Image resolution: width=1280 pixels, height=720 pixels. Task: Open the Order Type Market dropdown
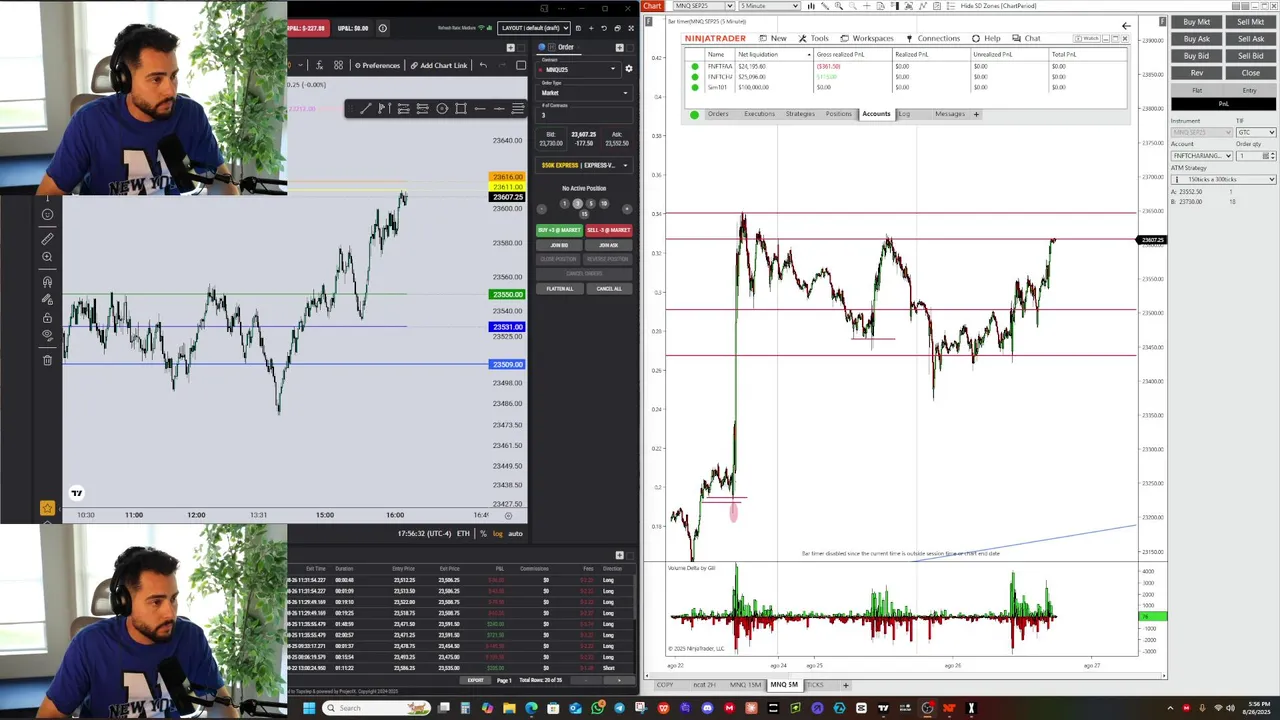(x=585, y=93)
